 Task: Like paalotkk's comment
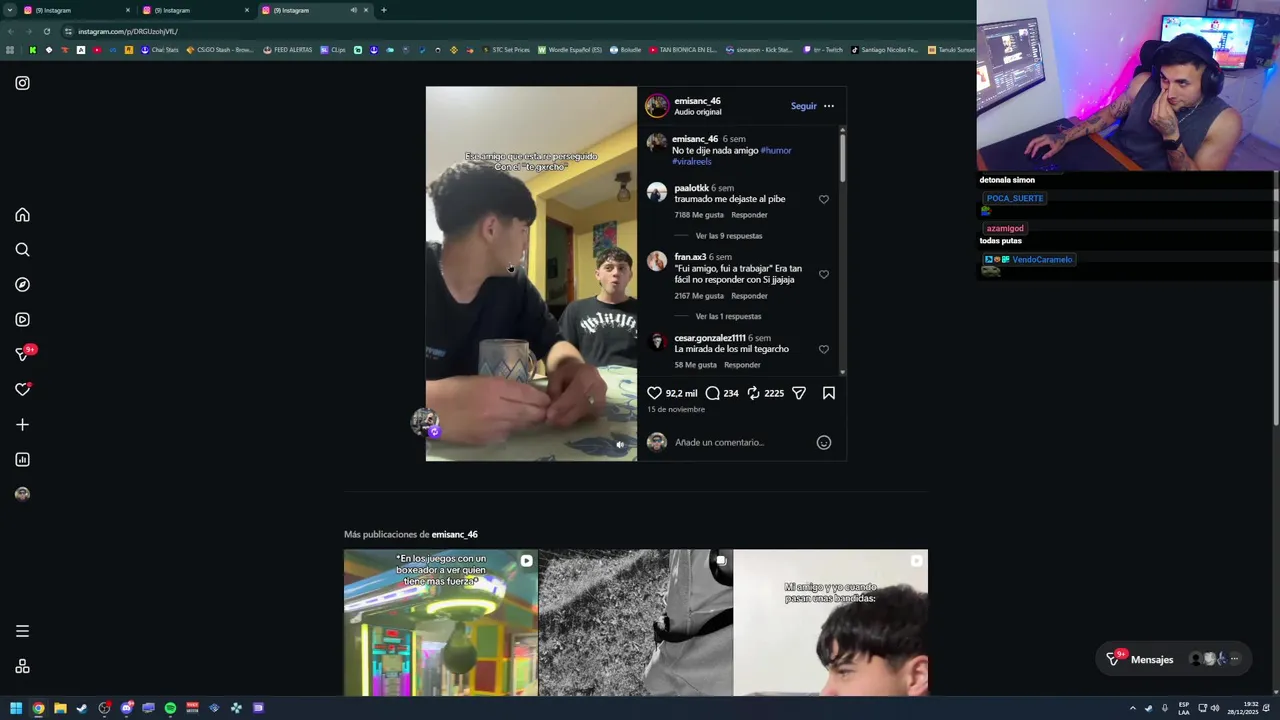(824, 199)
